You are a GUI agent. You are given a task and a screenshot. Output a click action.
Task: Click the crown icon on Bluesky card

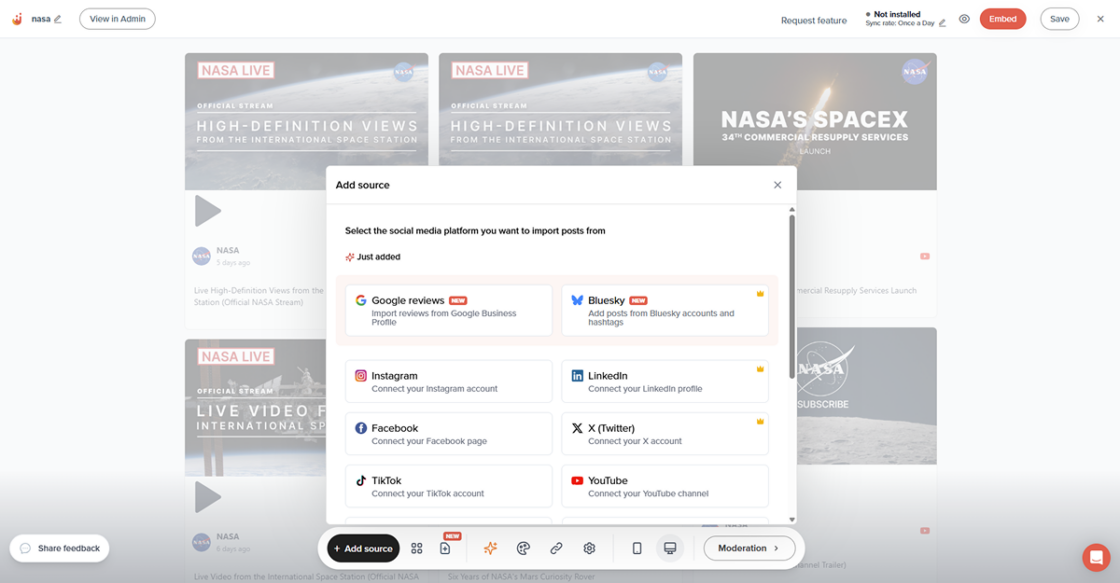pyautogui.click(x=760, y=294)
